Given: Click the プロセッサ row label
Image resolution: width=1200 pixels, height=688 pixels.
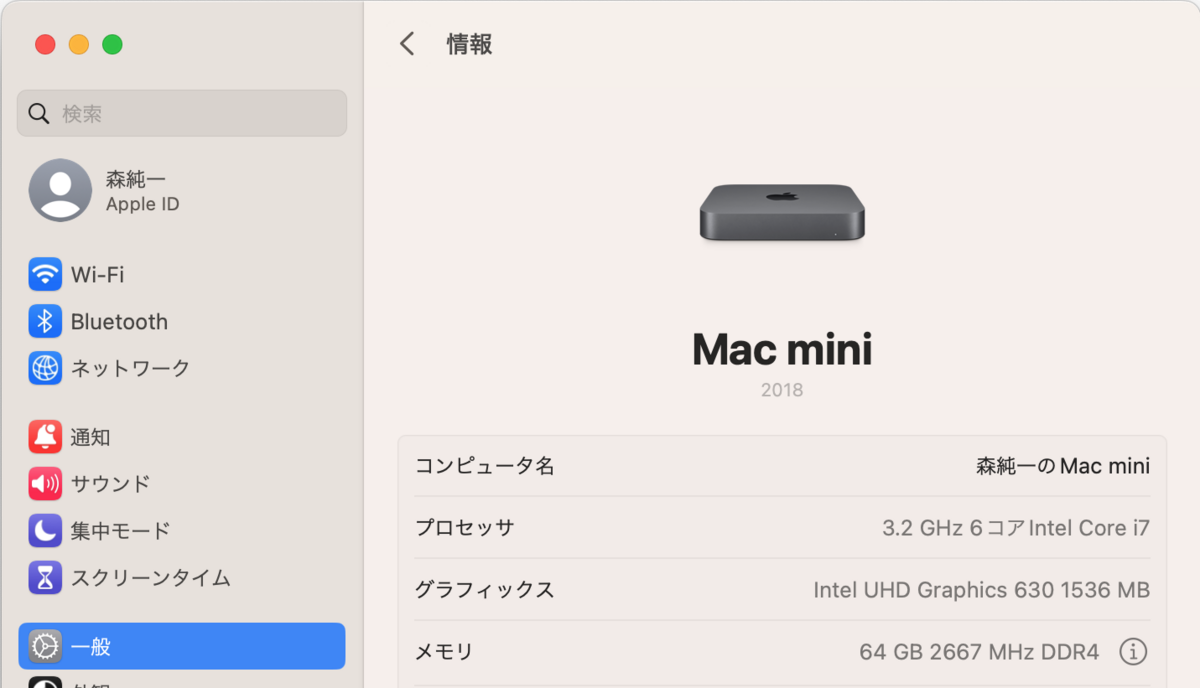Looking at the screenshot, I should [x=465, y=528].
